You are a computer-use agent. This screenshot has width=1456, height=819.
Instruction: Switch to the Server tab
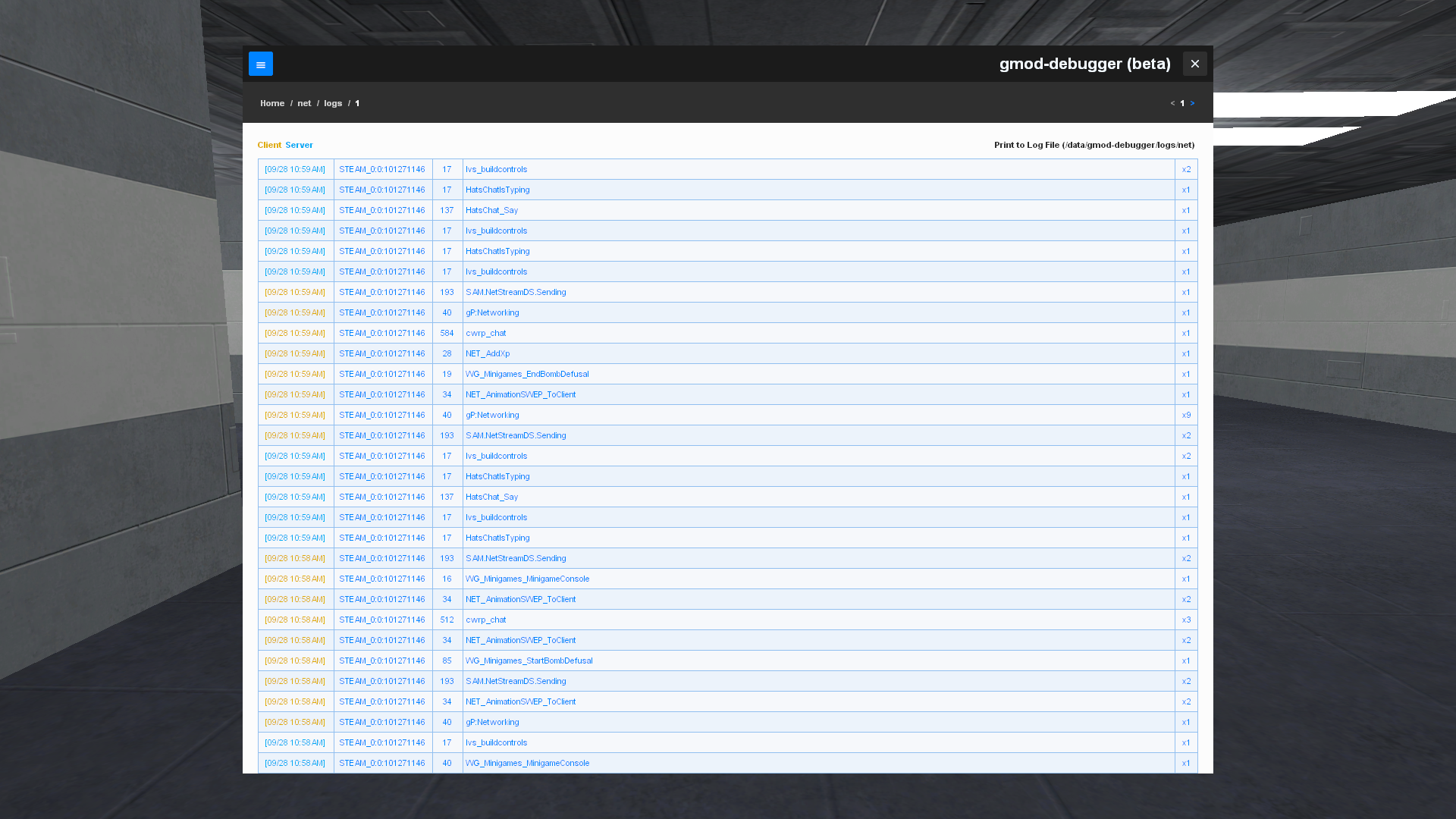coord(299,145)
